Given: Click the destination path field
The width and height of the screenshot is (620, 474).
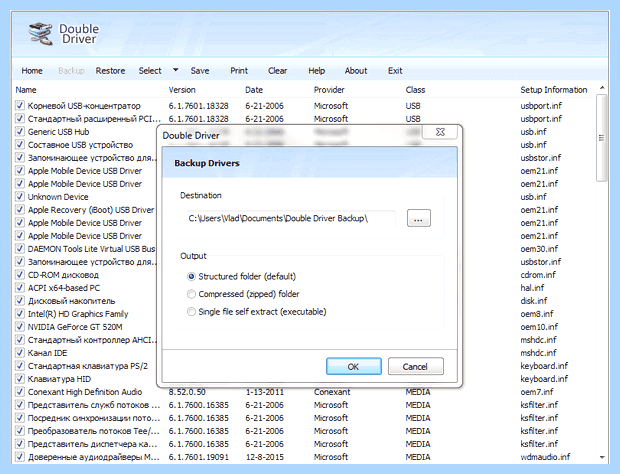Looking at the screenshot, I should [x=291, y=218].
